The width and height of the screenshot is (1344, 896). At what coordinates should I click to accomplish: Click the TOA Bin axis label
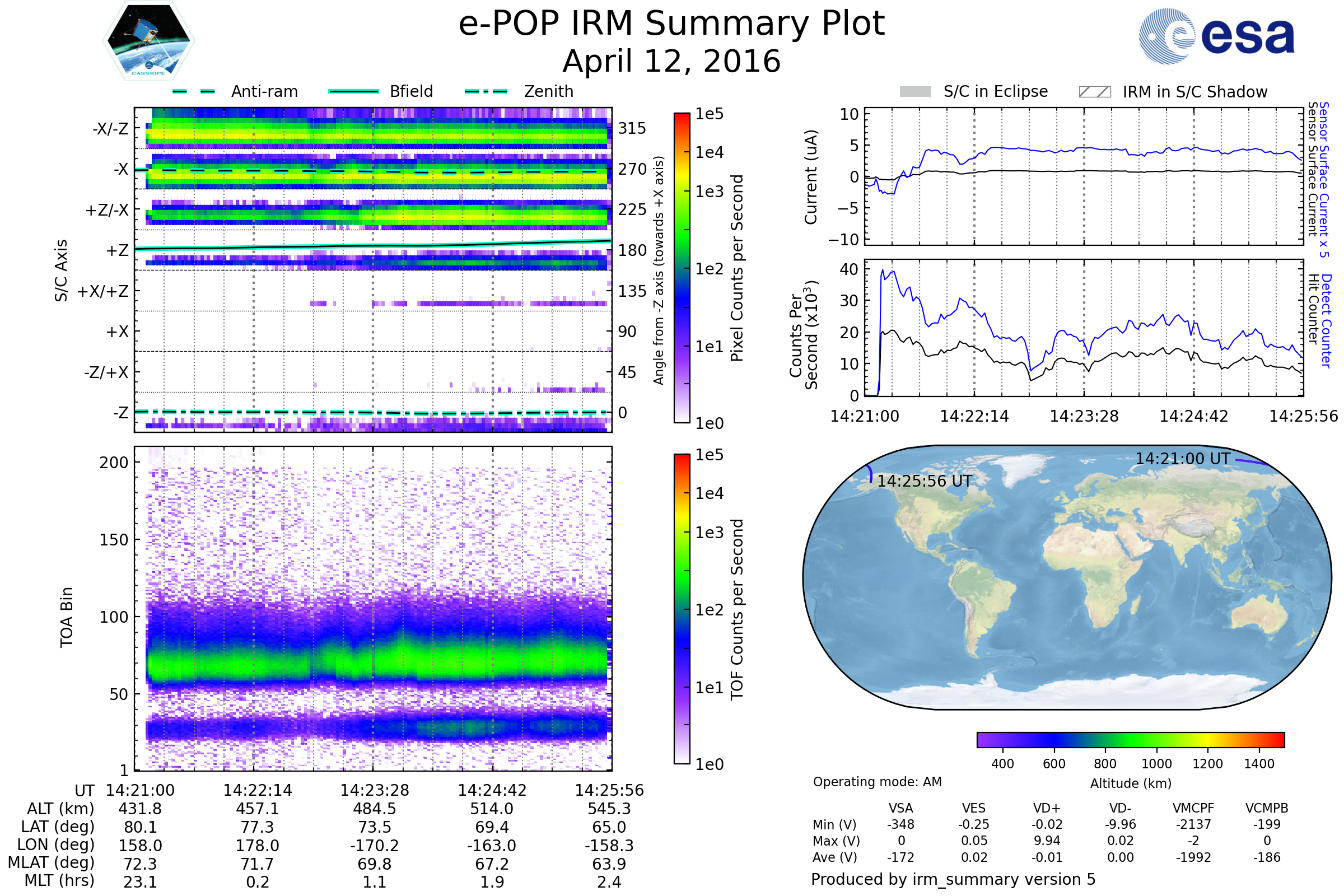(x=67, y=617)
